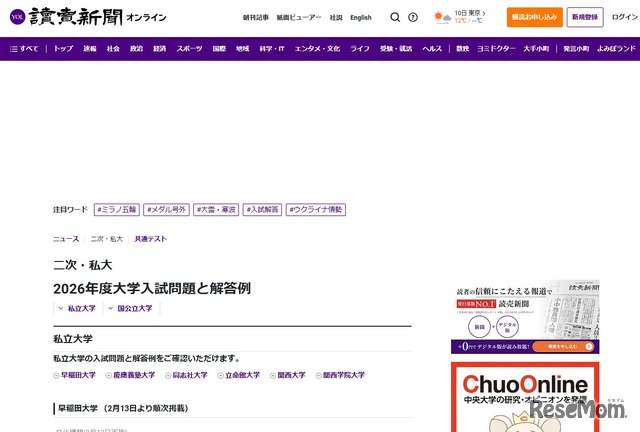Open the 受験・就活 section
Viewport: 640px width, 432px height.
click(x=396, y=49)
